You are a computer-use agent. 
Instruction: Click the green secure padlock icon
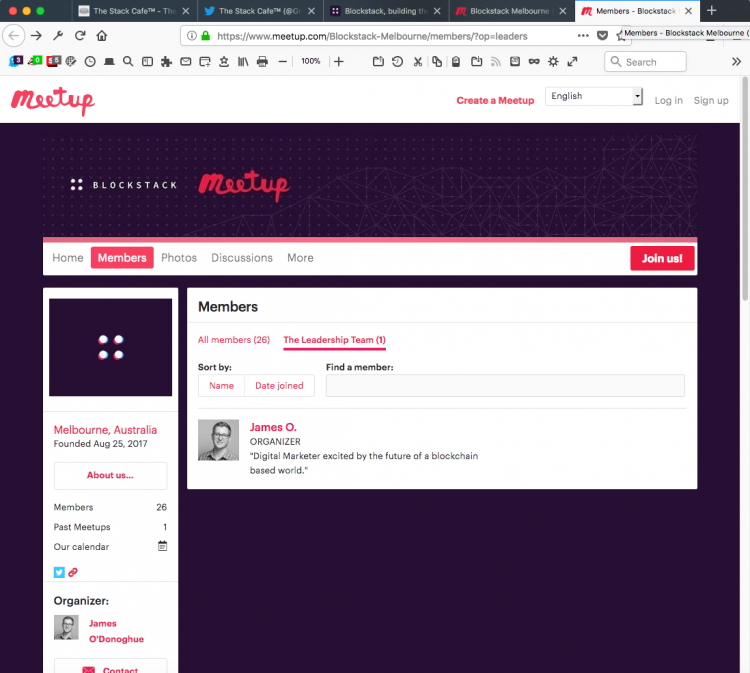point(206,36)
